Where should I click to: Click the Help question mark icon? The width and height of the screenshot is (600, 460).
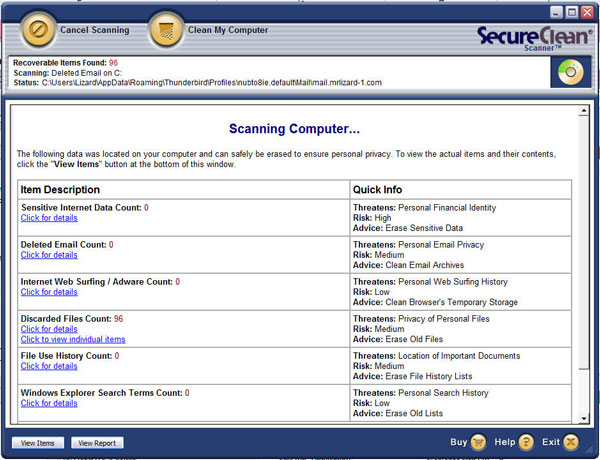click(526, 442)
